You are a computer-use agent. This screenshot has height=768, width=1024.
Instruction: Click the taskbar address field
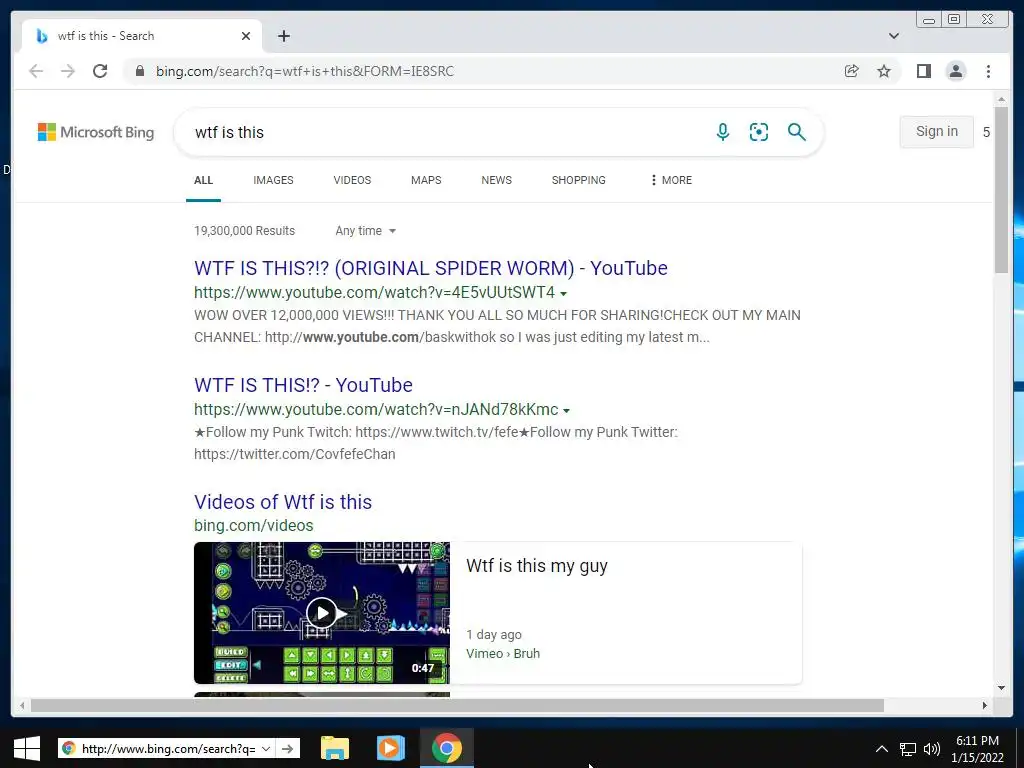coord(167,748)
